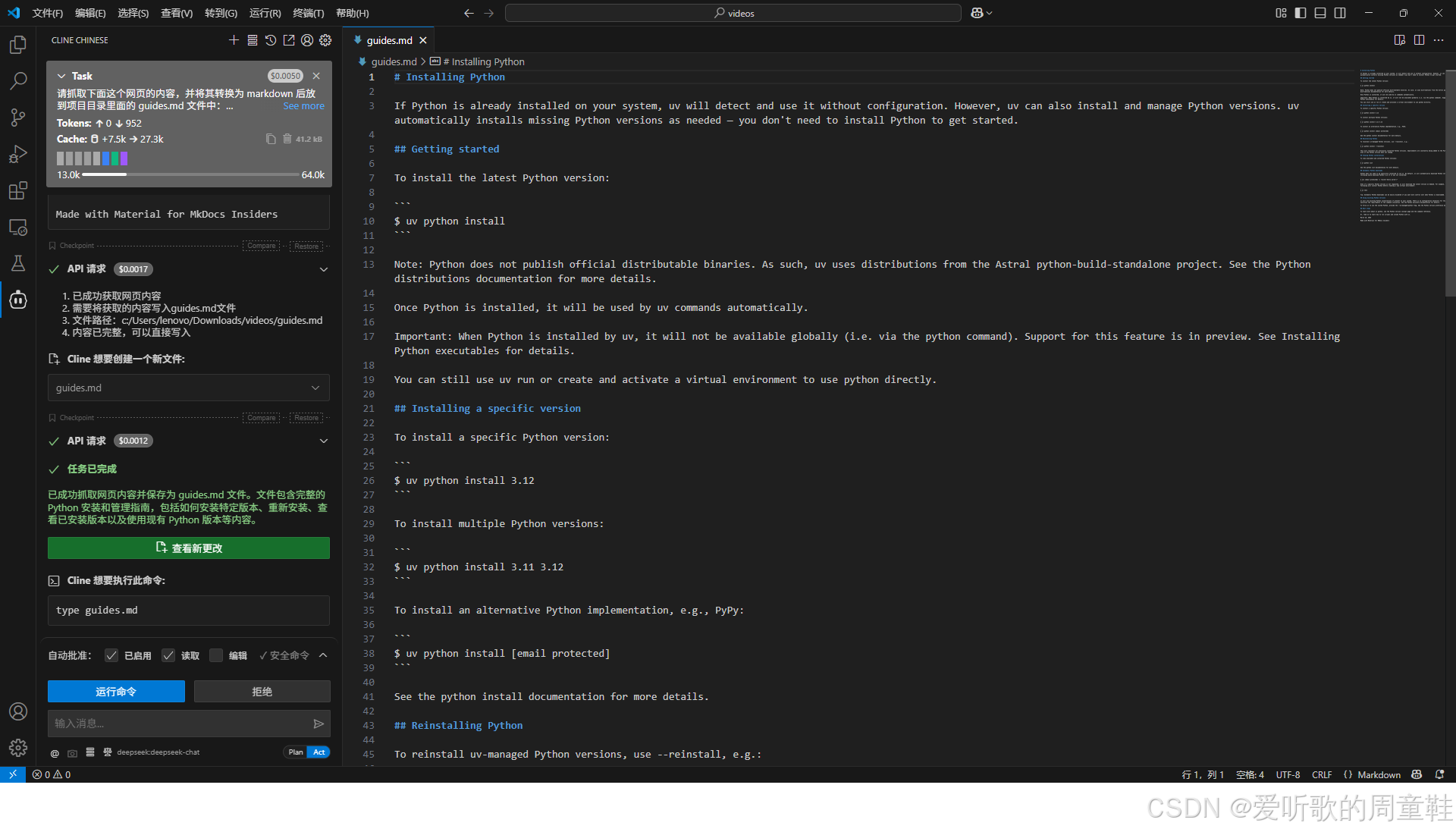Open the Extensions view
Screen dimensions: 1456x832
18,190
